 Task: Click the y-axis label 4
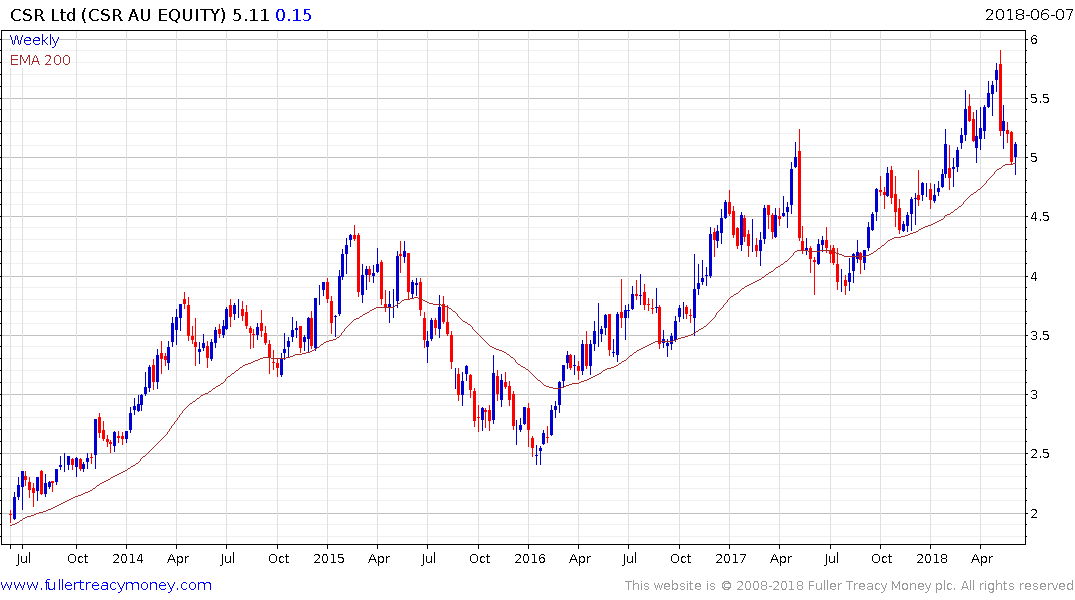[x=1034, y=276]
